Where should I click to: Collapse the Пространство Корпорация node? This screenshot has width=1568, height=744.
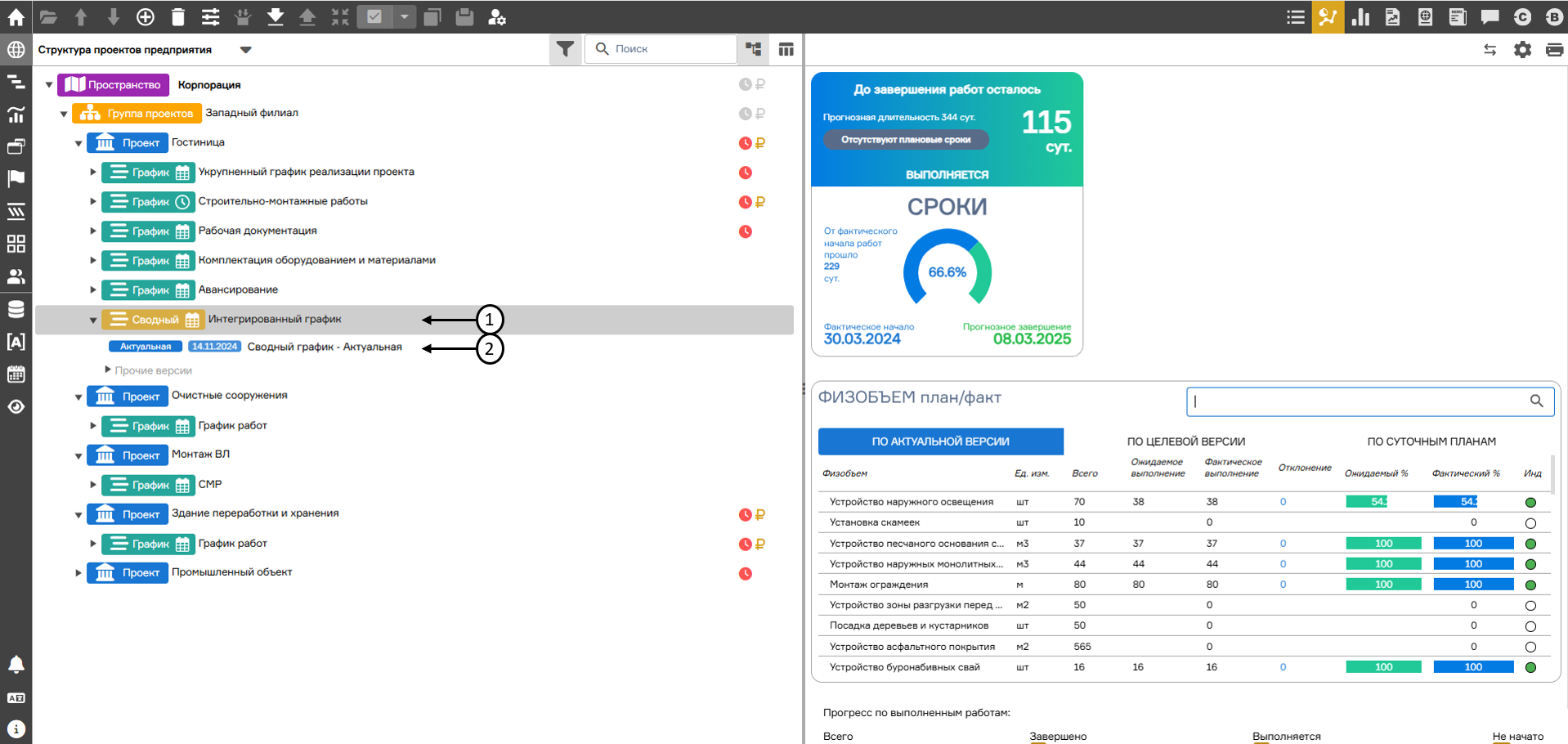click(x=49, y=85)
